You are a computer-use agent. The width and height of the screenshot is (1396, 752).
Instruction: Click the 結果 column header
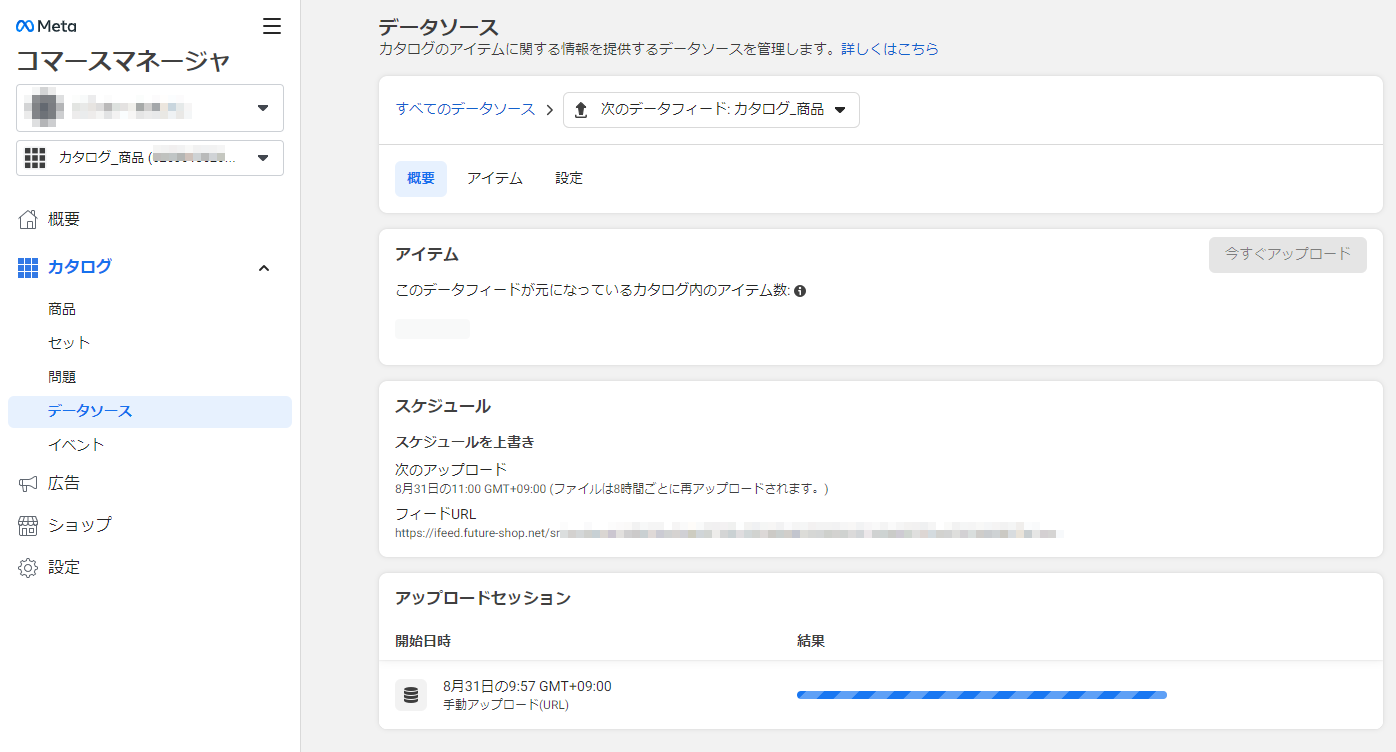point(811,641)
